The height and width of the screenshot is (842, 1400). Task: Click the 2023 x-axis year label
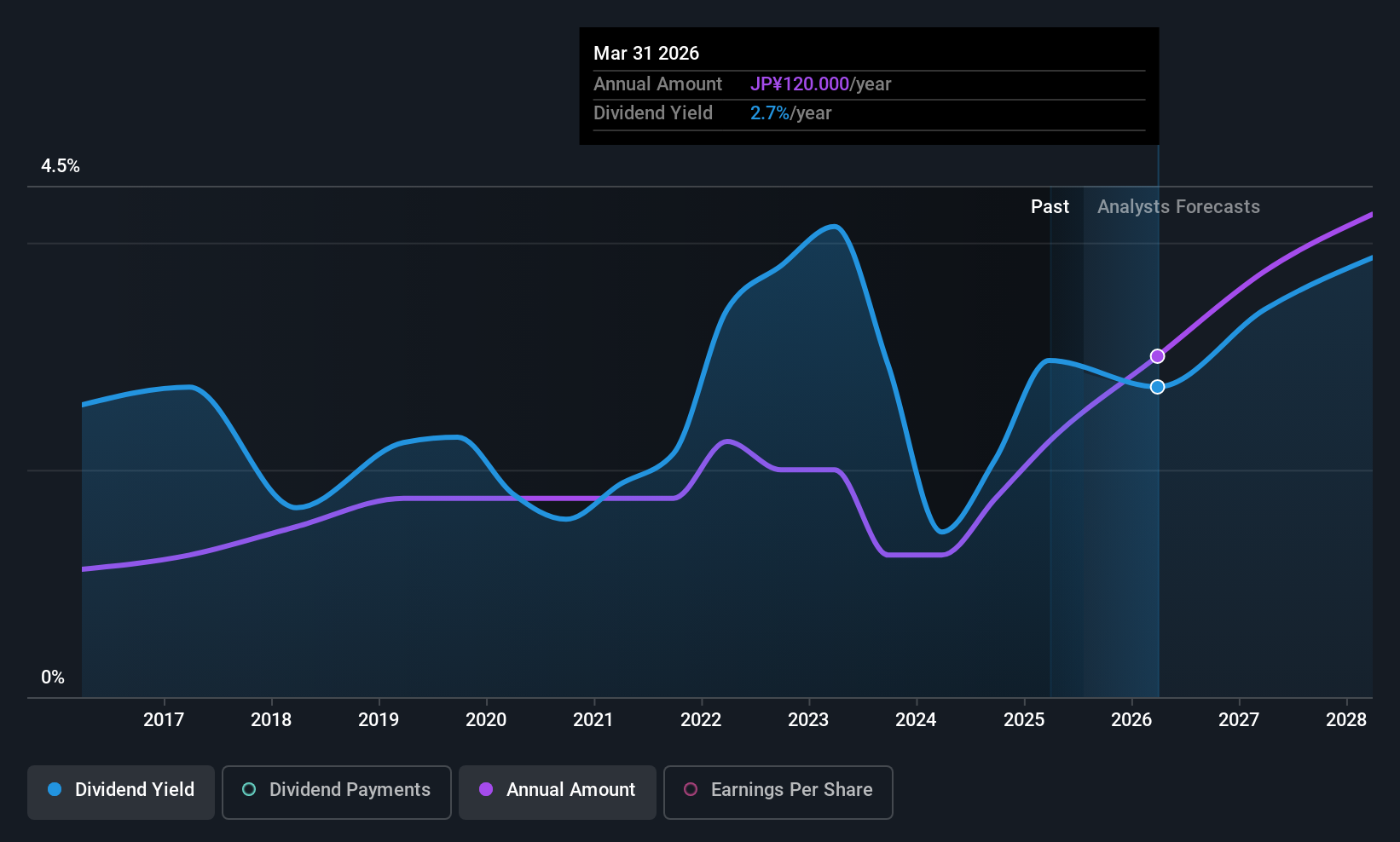tap(808, 719)
